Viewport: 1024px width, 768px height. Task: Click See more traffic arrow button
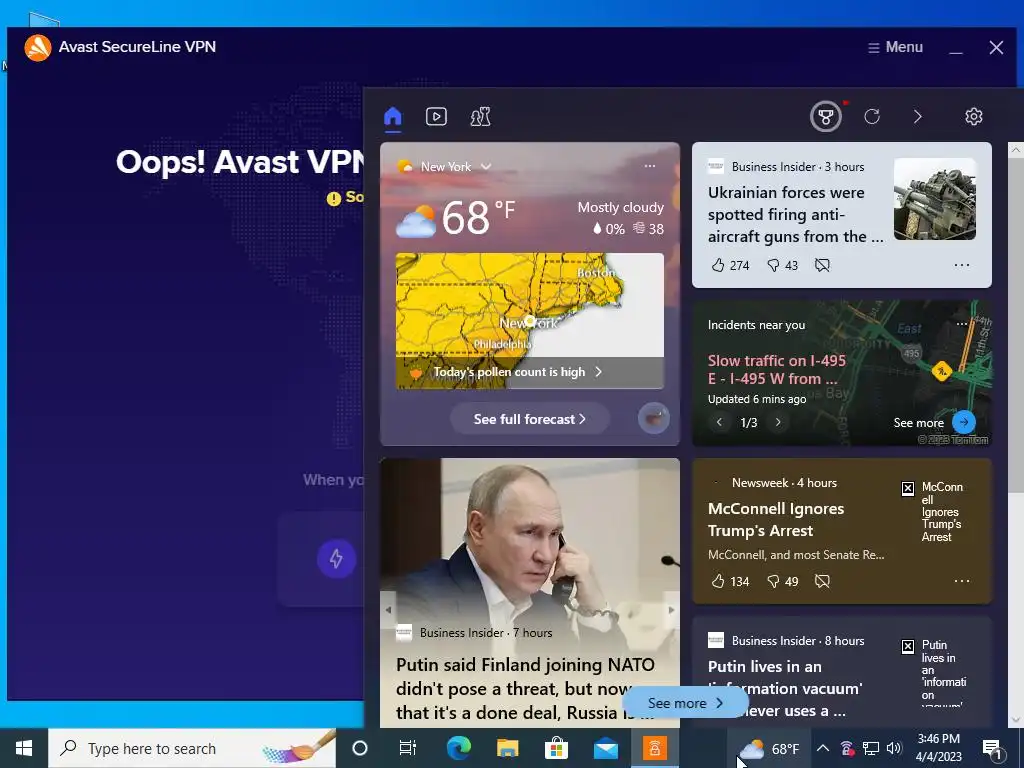964,422
